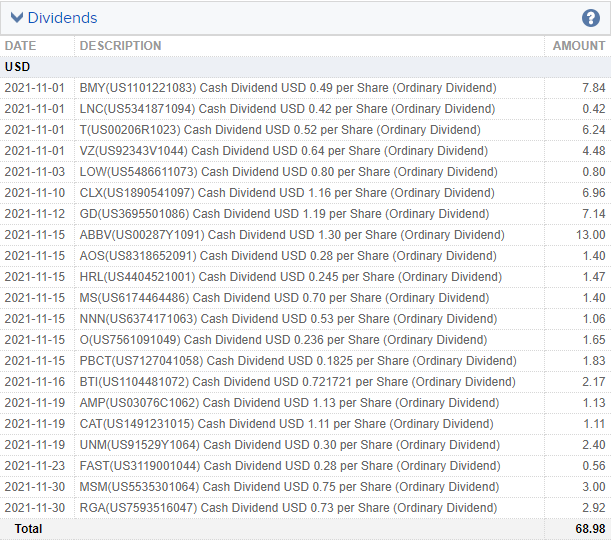Select the O(US7561091049) dividend description

283,340
